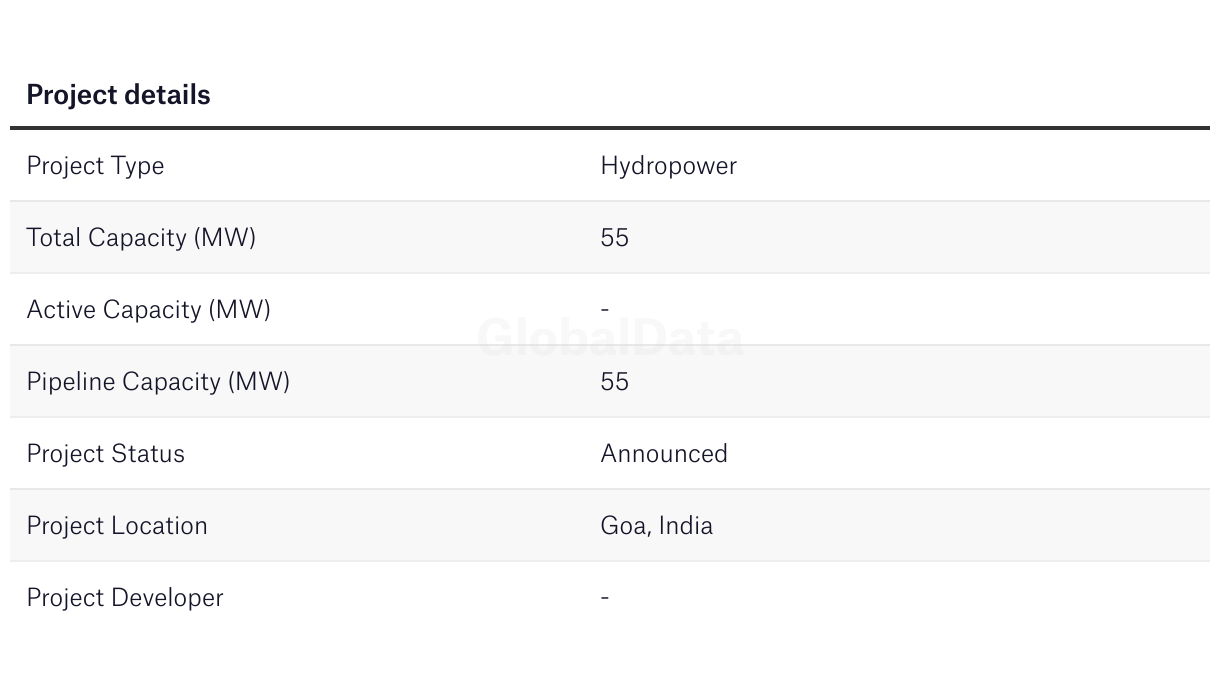Click the Total Capacity value 55
1220x674 pixels.
[614, 238]
